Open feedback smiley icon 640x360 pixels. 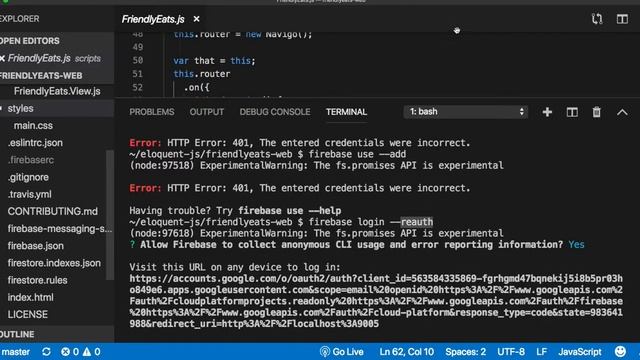(620, 351)
